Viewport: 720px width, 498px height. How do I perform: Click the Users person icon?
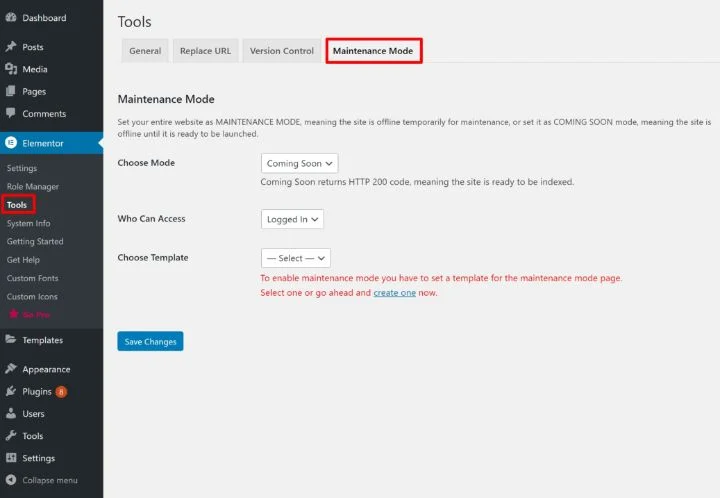(x=11, y=413)
